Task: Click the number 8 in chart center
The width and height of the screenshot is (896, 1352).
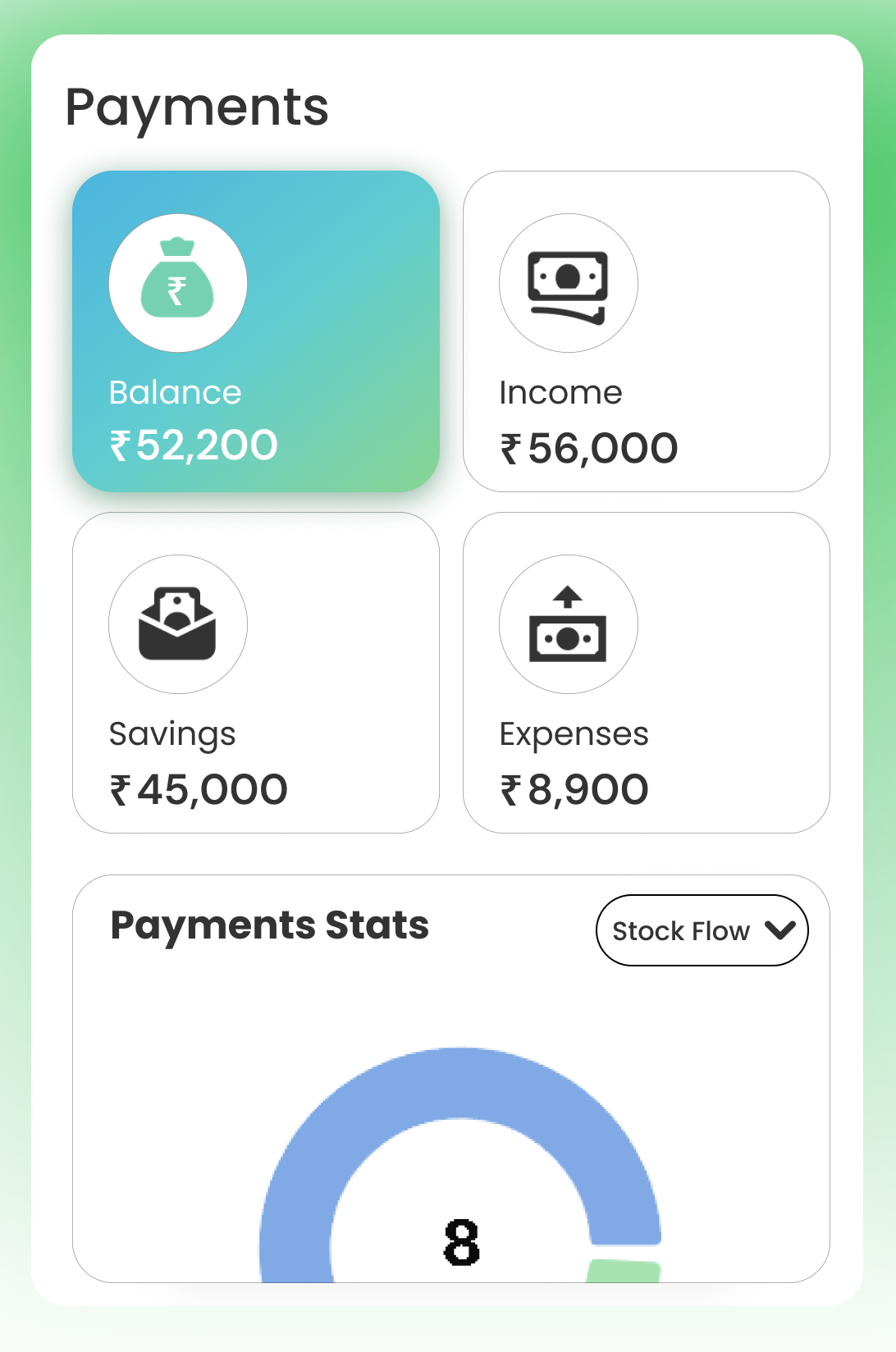Action: click(461, 1241)
